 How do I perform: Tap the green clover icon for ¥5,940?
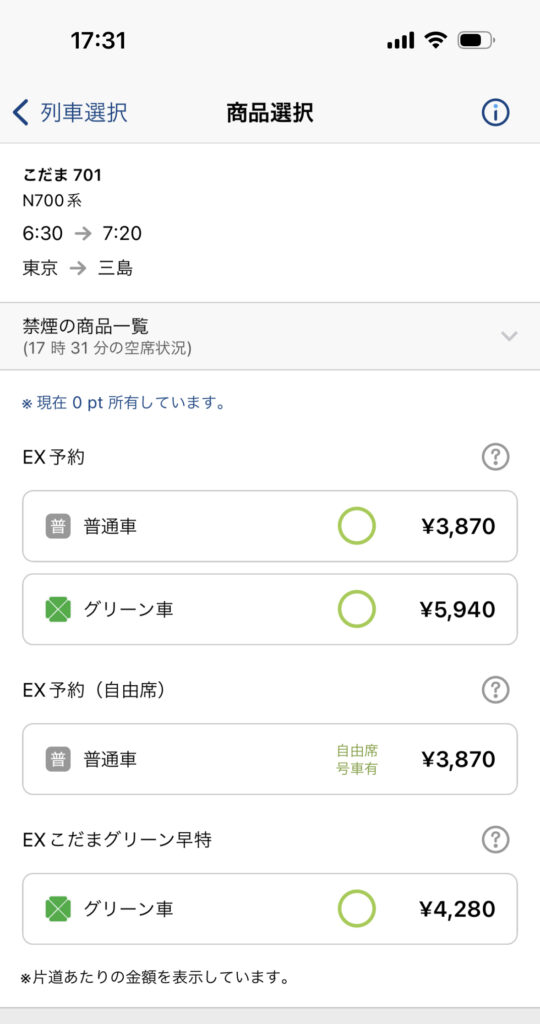coord(58,610)
